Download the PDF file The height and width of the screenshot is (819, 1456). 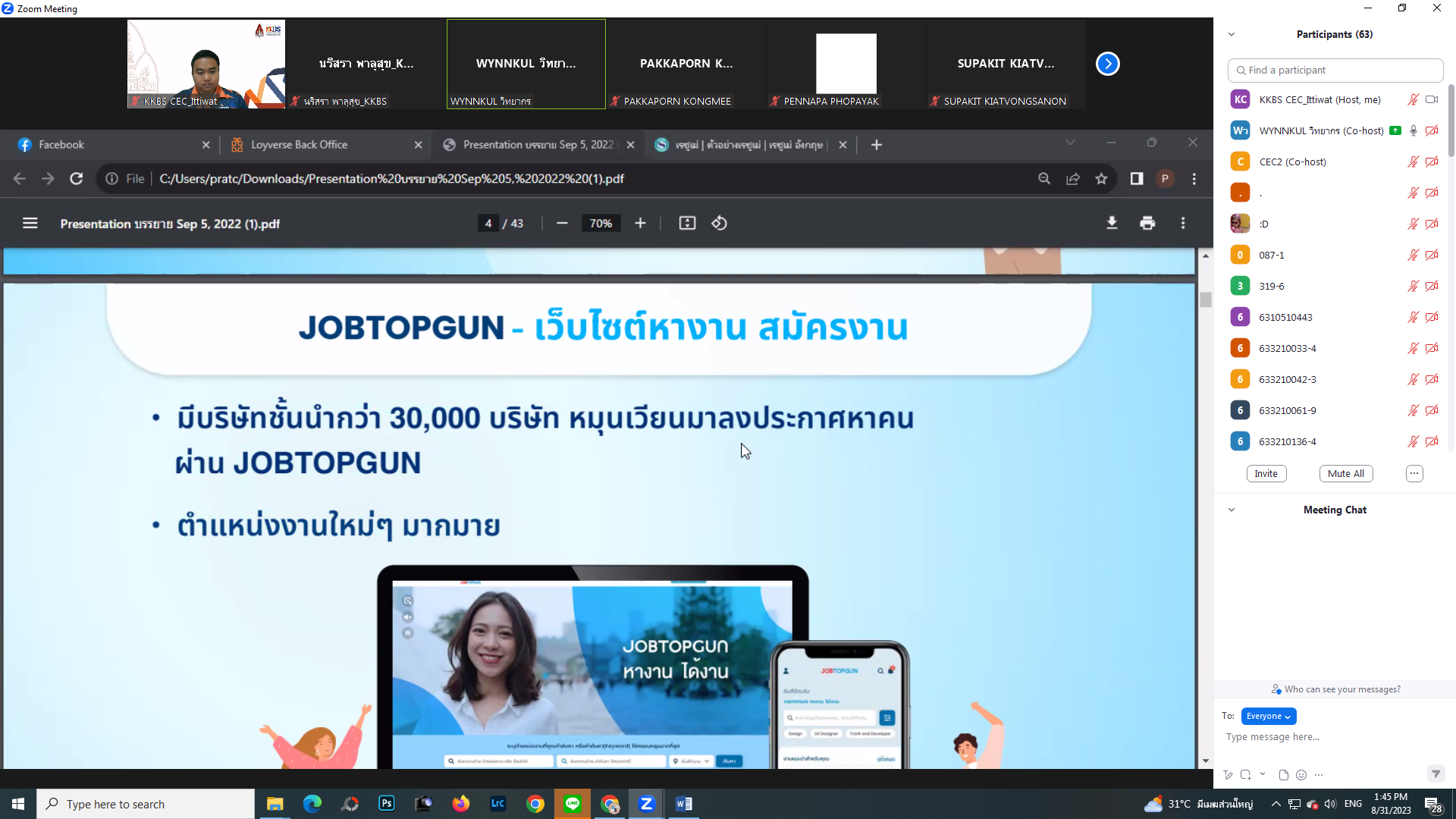[1112, 223]
